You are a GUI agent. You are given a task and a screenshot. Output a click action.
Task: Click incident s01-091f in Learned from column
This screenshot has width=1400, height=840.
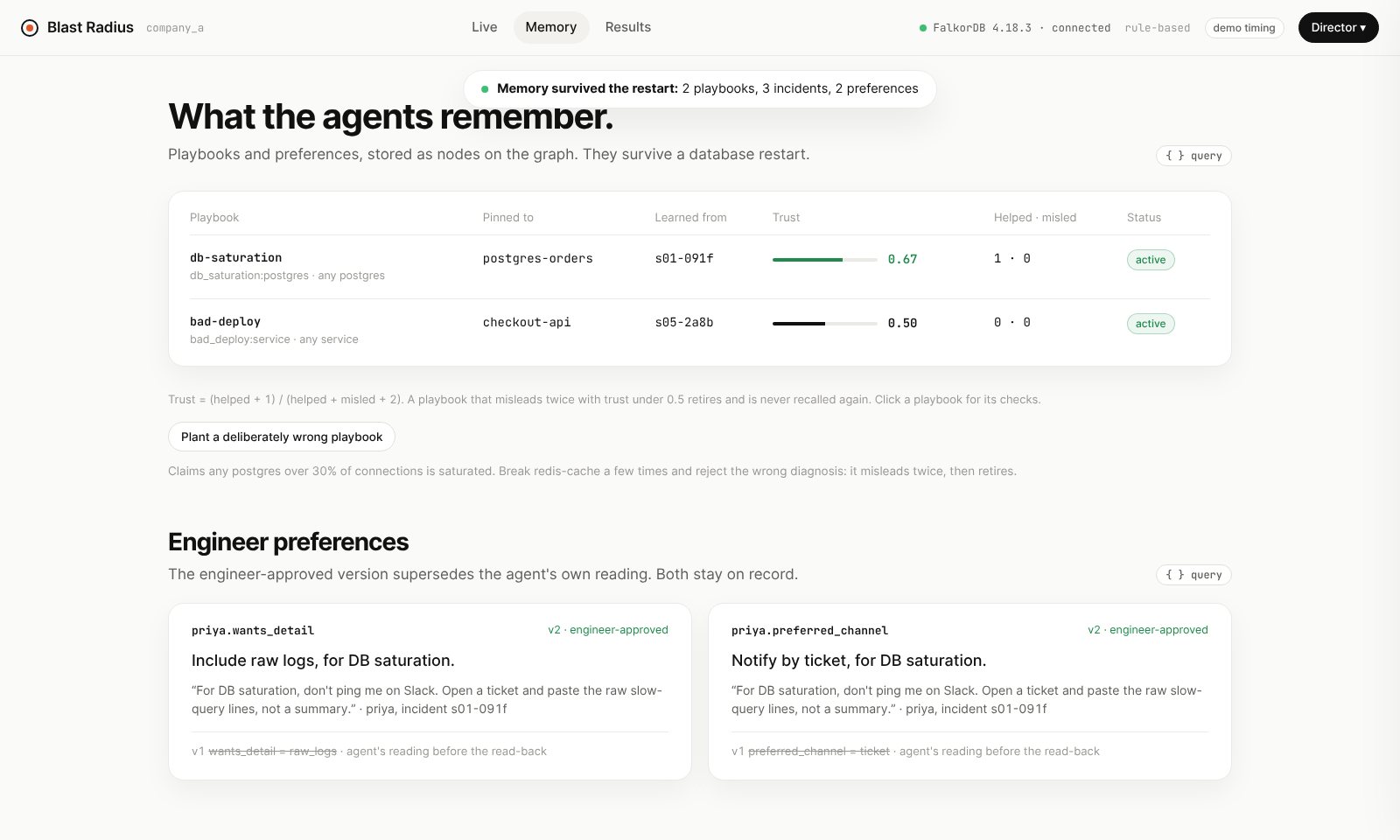(684, 258)
